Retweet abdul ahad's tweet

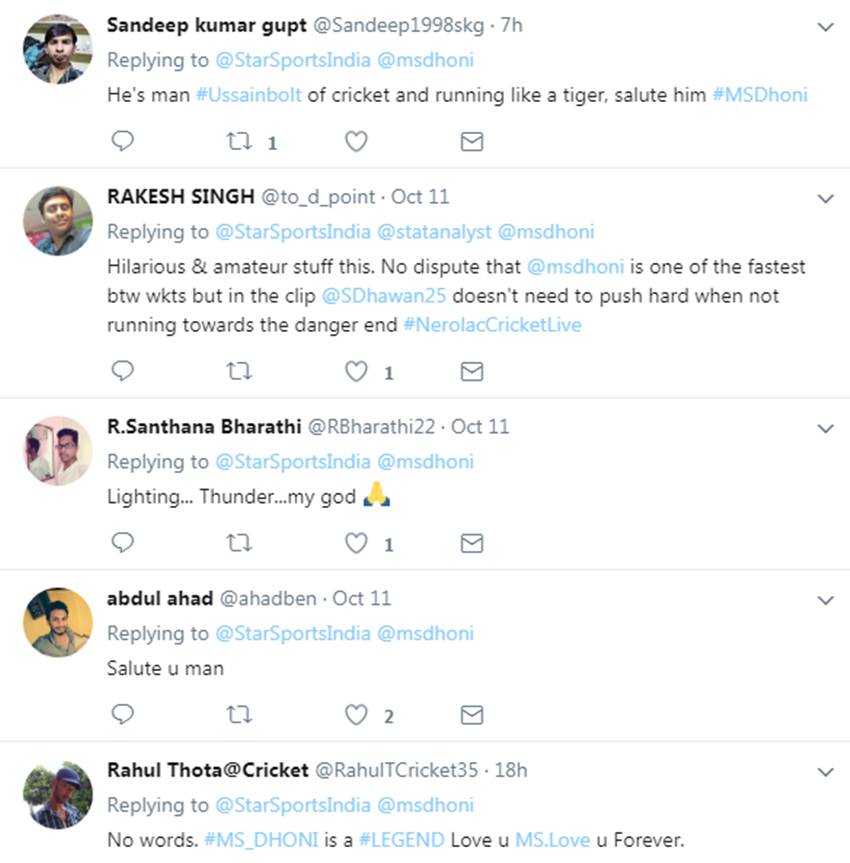click(239, 715)
